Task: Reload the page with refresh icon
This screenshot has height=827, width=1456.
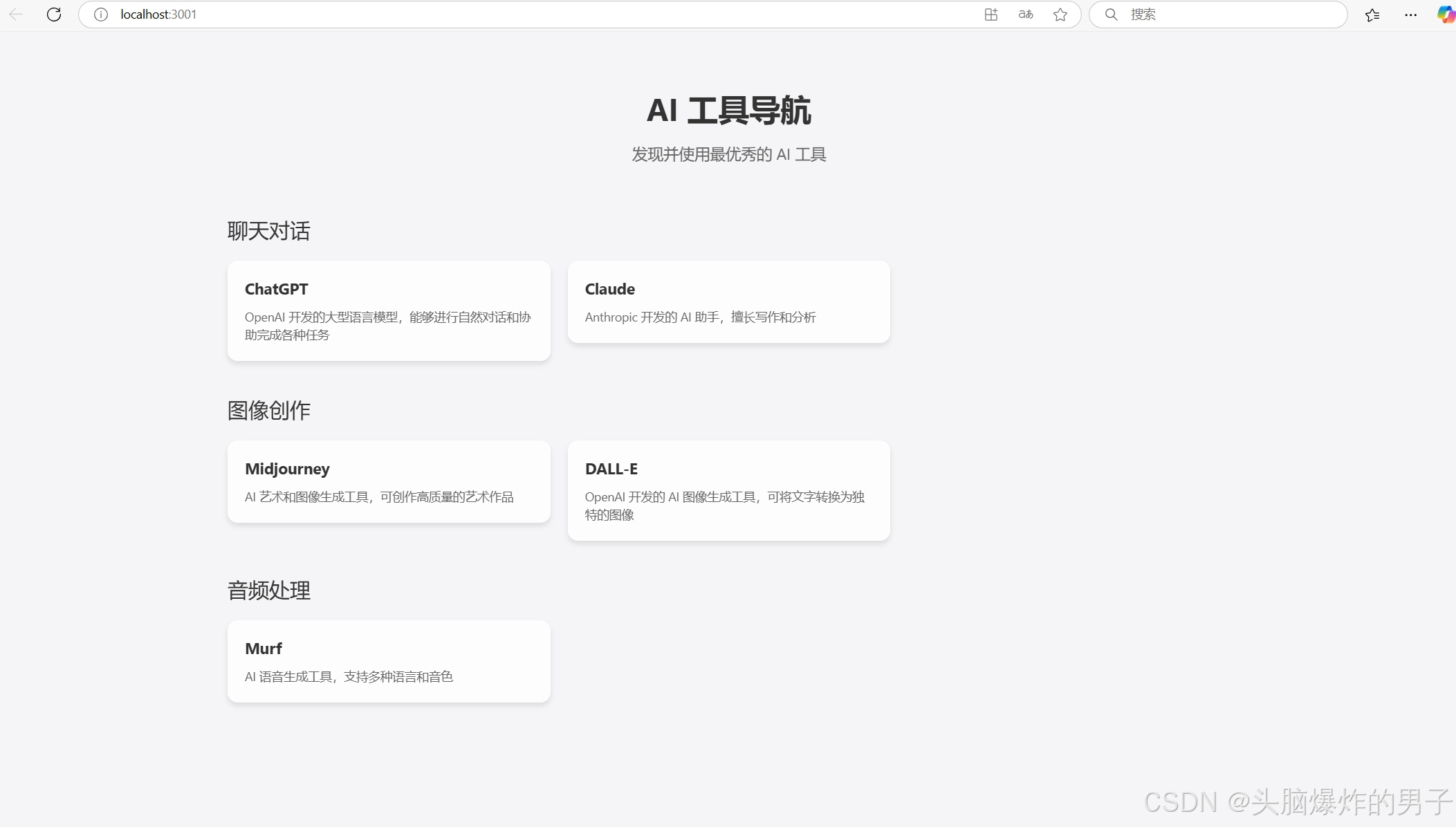Action: [54, 15]
